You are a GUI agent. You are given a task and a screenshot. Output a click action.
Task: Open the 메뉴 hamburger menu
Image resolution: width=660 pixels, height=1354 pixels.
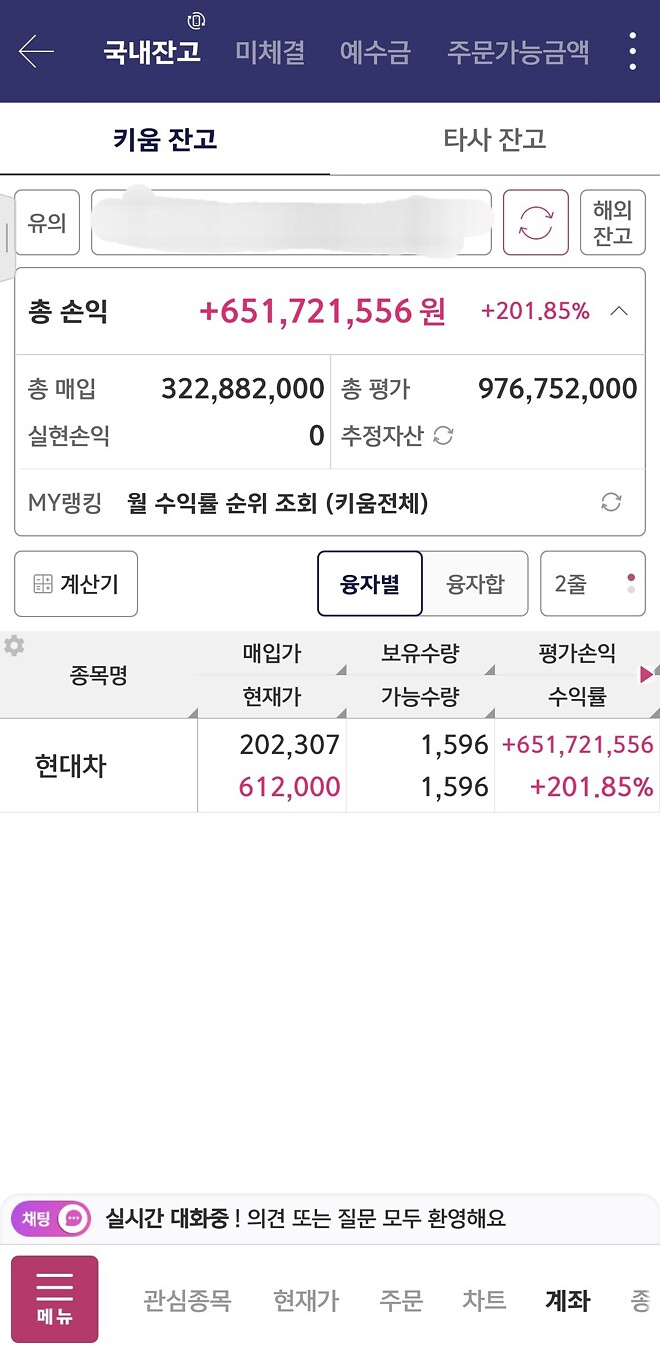pos(54,1298)
